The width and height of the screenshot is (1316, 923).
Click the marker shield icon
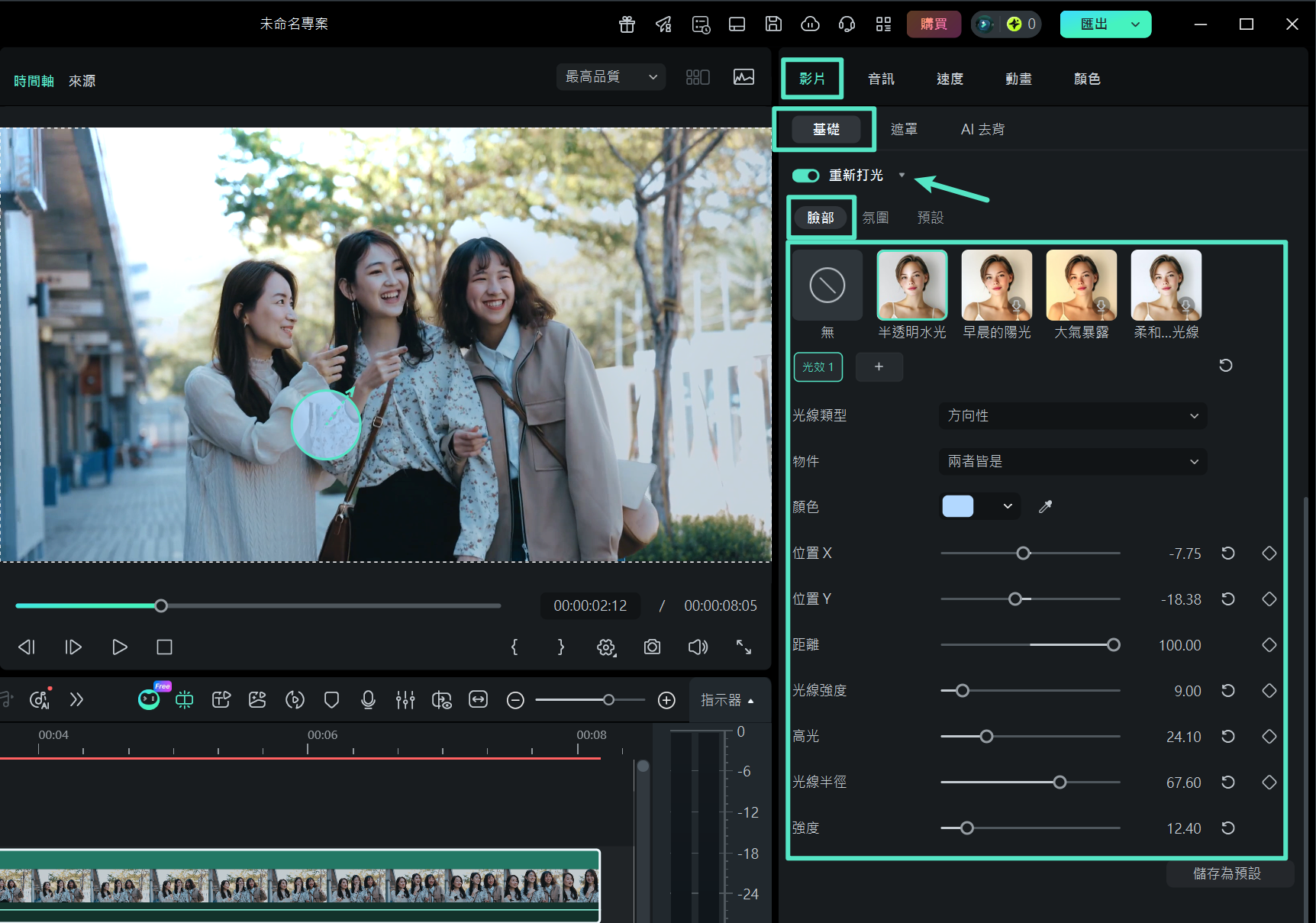pos(331,700)
